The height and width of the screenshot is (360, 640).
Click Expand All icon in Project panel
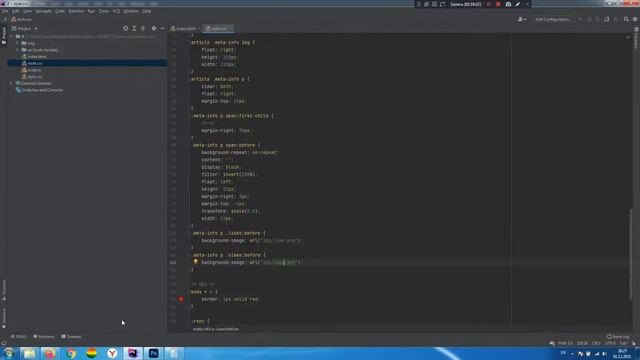134,29
